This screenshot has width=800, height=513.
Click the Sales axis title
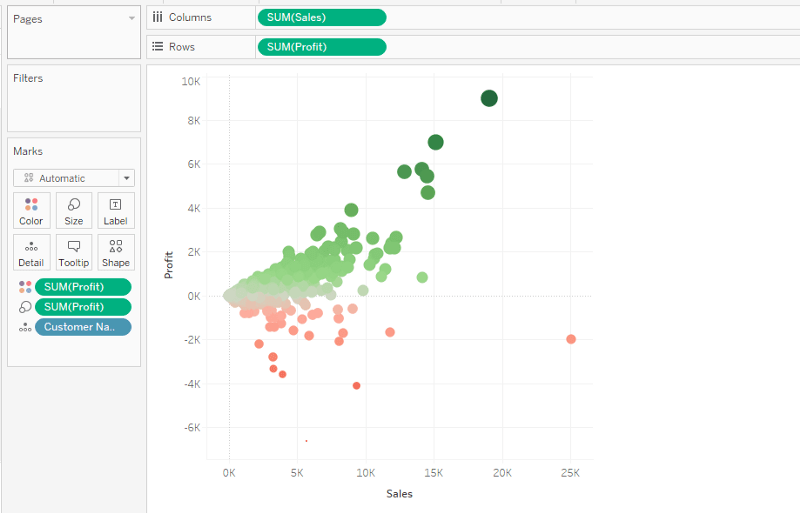tap(399, 493)
